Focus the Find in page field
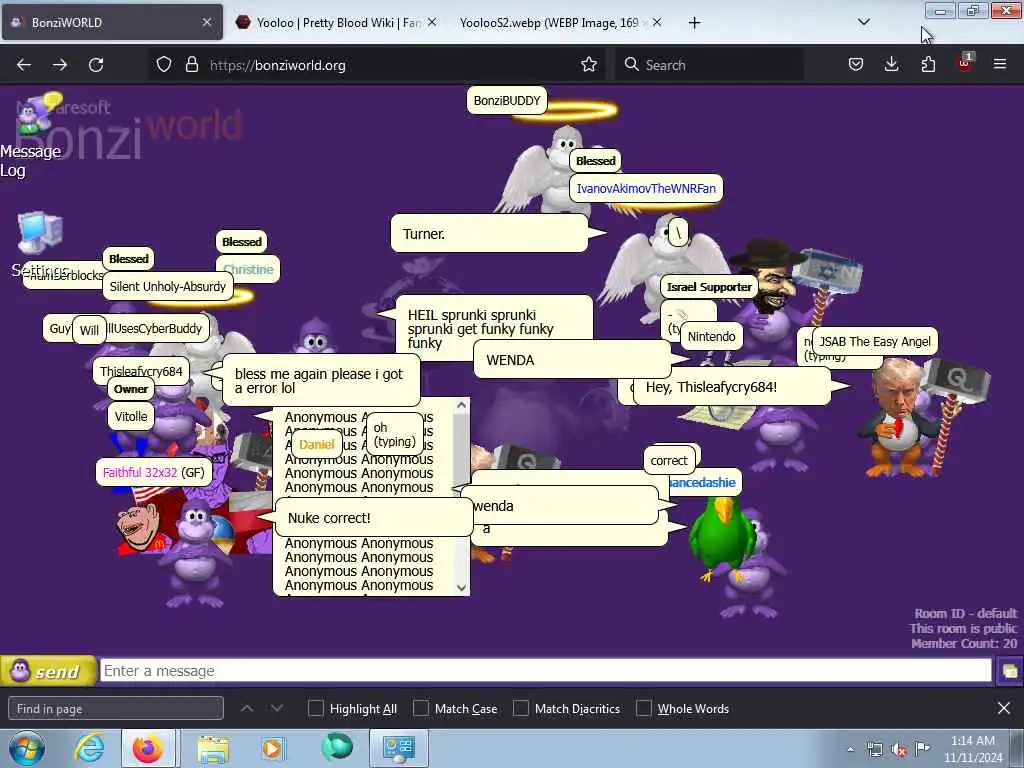The width and height of the screenshot is (1024, 768). pyautogui.click(x=116, y=708)
